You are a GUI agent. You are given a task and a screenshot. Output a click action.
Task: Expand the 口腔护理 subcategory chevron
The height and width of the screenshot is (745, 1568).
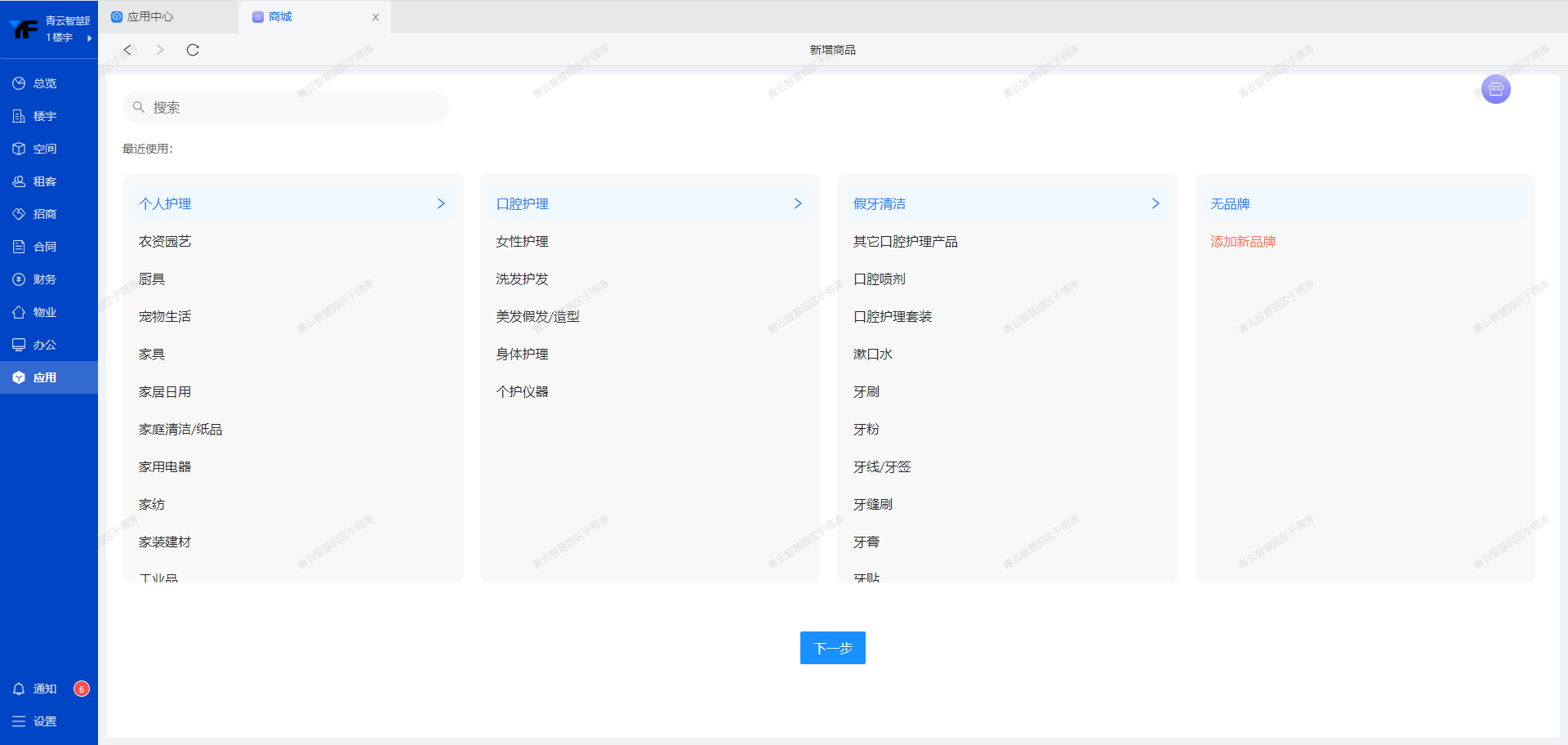(798, 203)
